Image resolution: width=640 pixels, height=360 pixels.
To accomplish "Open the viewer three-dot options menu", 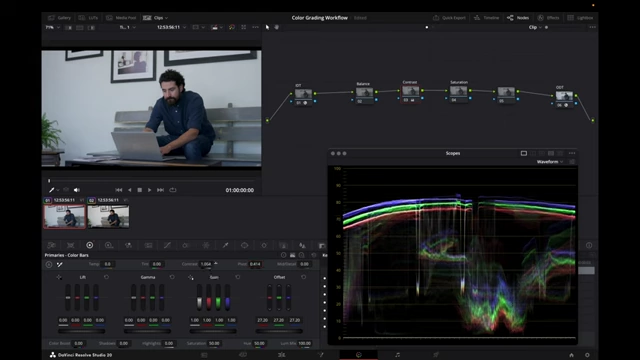I will point(256,27).
